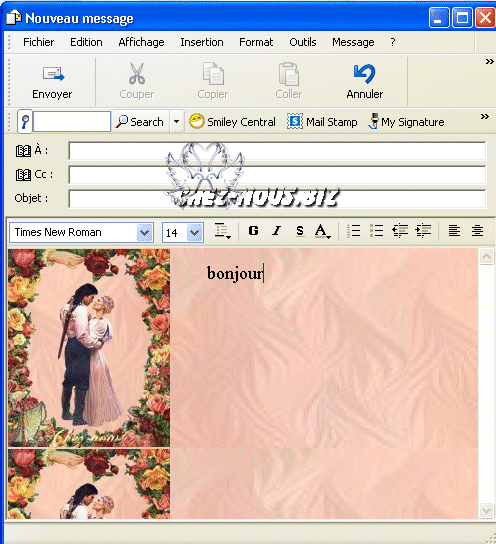Insert My Signature

click(407, 122)
